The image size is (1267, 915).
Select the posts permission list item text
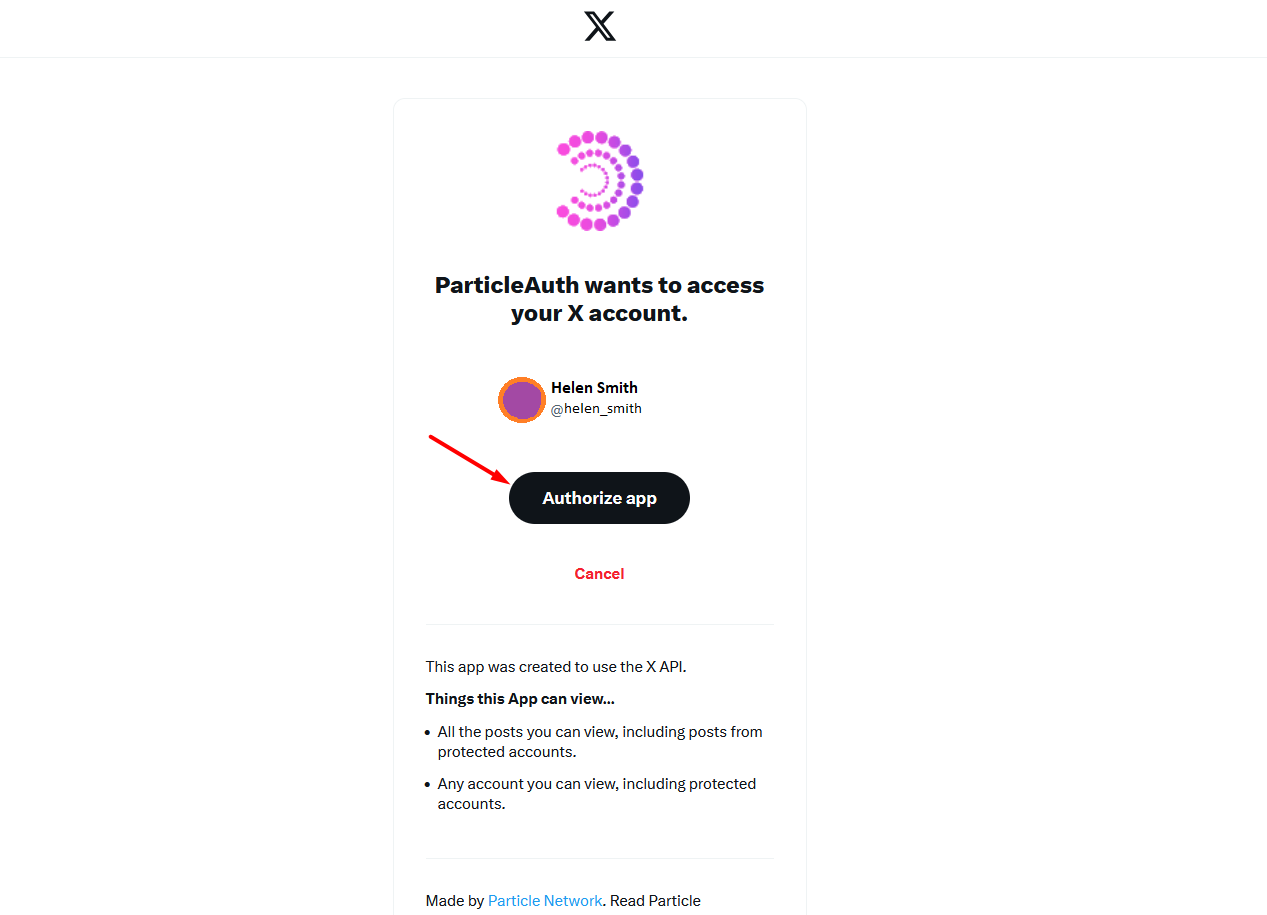click(x=600, y=742)
